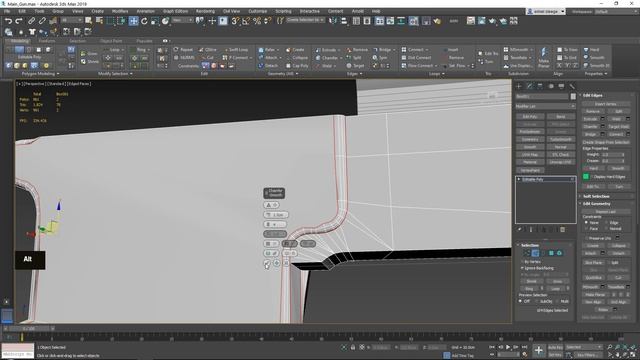Screen dimensions: 640x360
Task: Open the Utilities command panel tab
Action: coord(572,86)
